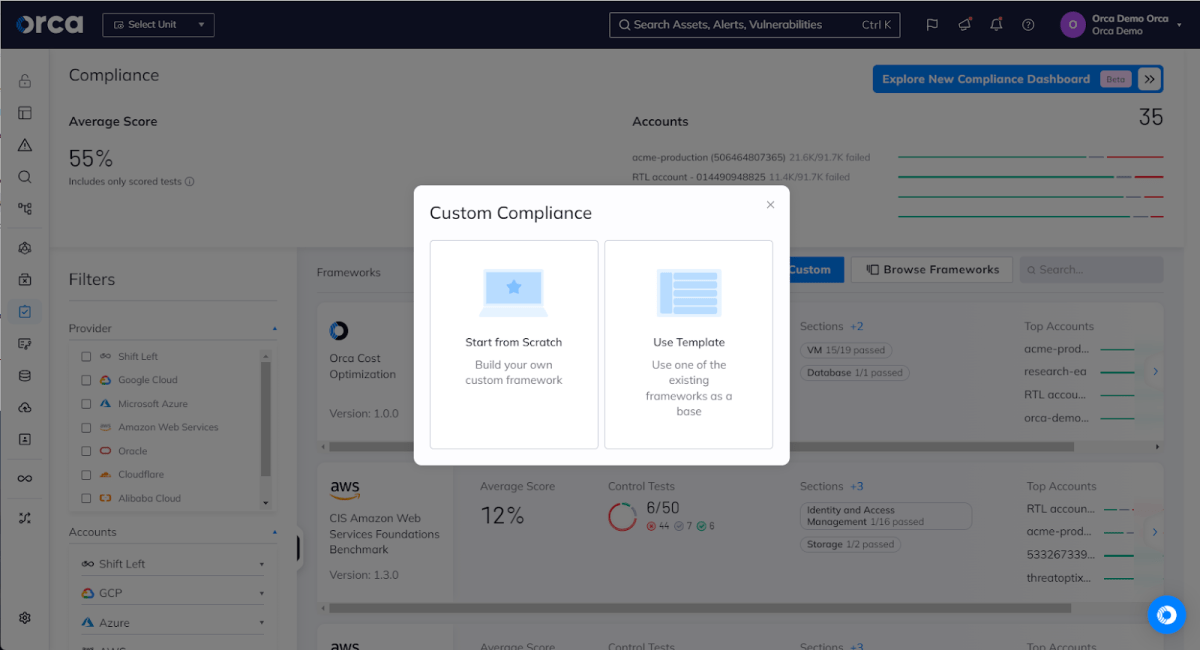Click the CIS 6/50 control tests ring
The height and width of the screenshot is (650, 1200).
[x=622, y=516]
